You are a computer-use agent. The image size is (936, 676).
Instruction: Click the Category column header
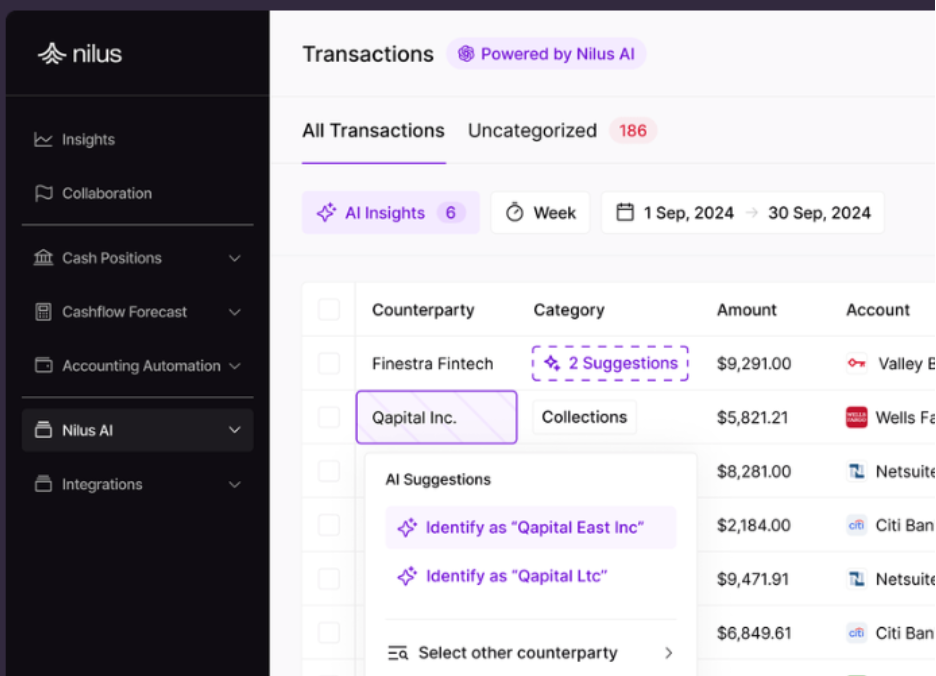click(569, 309)
